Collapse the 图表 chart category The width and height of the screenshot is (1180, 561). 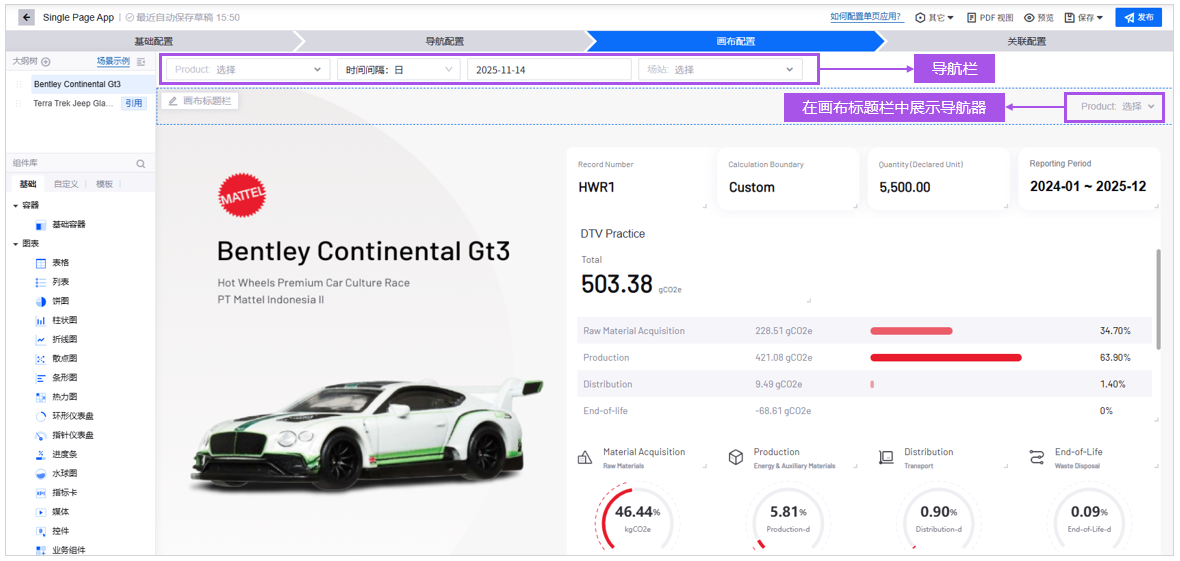click(16, 244)
